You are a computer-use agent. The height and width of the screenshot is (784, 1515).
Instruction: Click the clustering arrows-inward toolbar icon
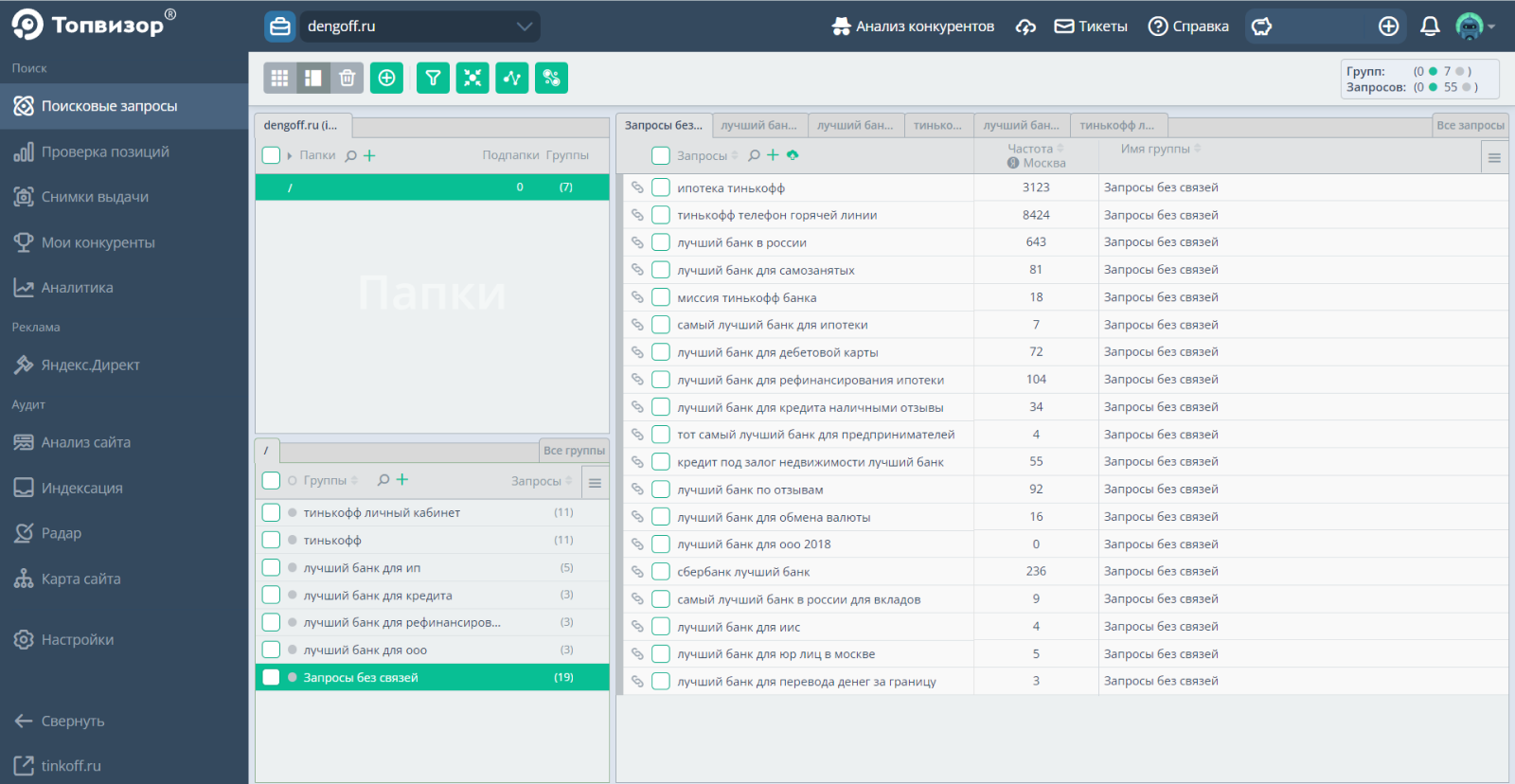tap(472, 78)
